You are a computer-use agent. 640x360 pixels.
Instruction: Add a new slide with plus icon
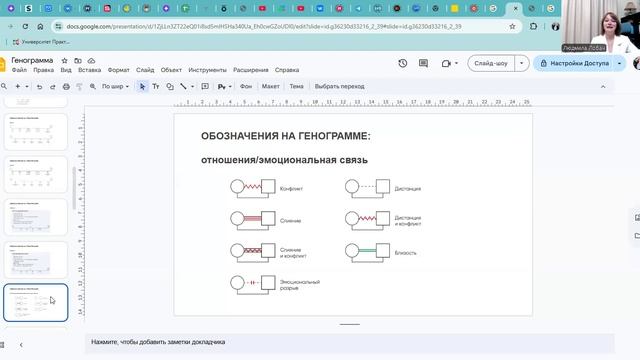pos(18,87)
